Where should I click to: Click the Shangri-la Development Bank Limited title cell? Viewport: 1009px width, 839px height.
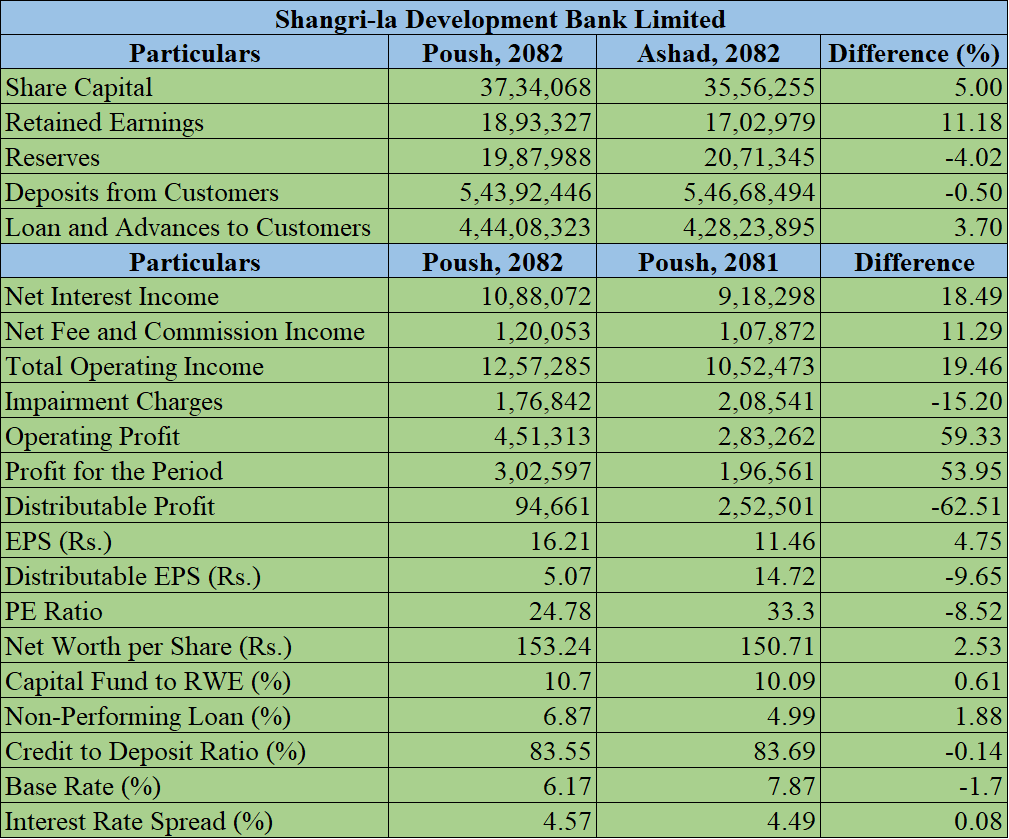pos(504,18)
